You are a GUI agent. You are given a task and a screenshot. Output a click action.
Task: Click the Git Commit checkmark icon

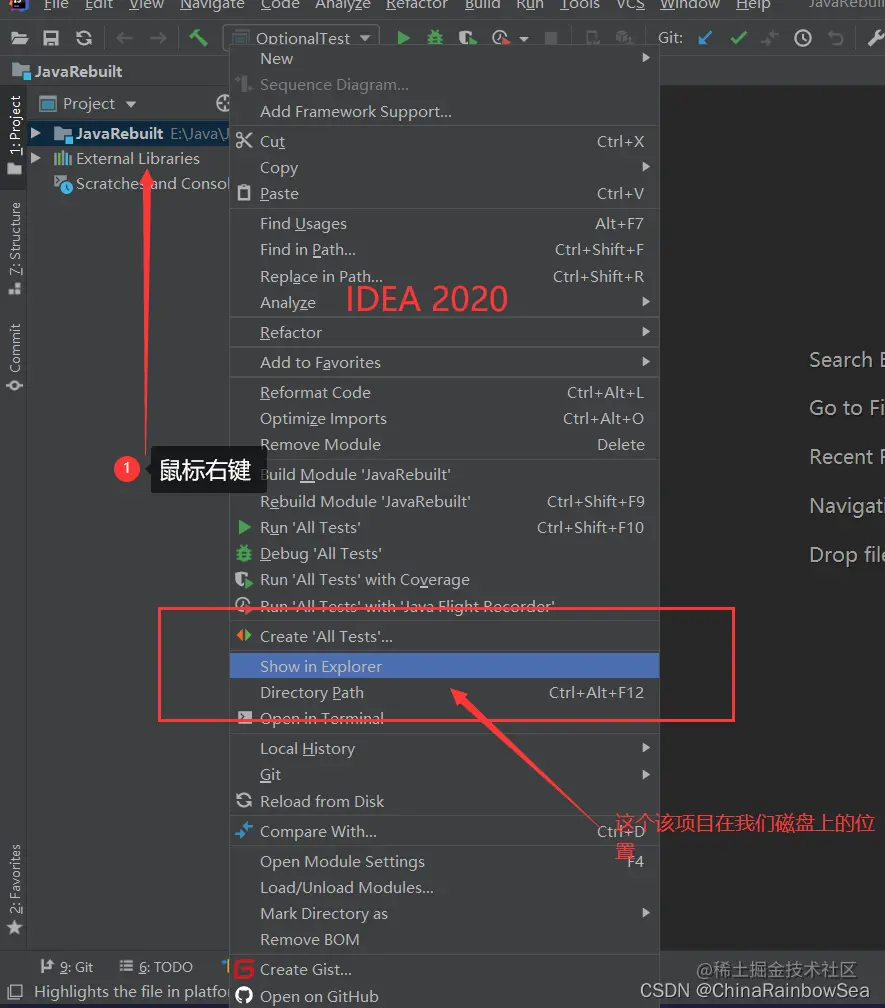click(738, 39)
